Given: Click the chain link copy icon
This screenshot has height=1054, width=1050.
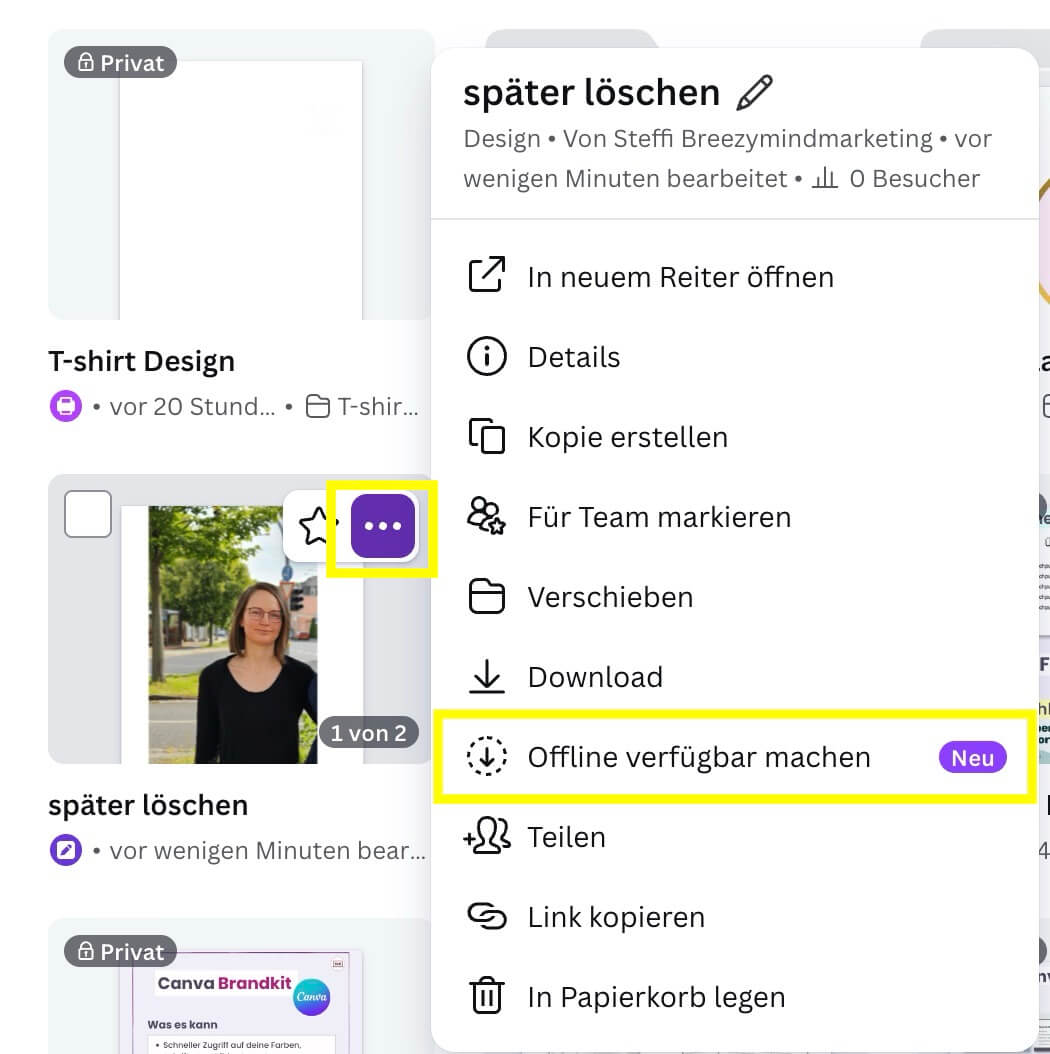Looking at the screenshot, I should [487, 917].
